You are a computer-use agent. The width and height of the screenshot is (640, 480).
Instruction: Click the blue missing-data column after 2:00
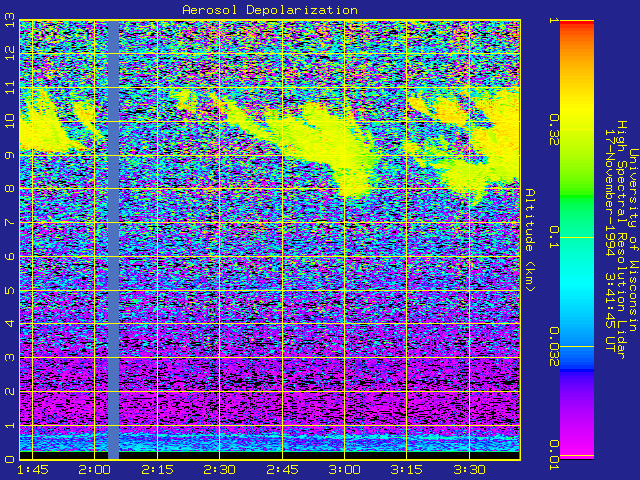pyautogui.click(x=113, y=240)
